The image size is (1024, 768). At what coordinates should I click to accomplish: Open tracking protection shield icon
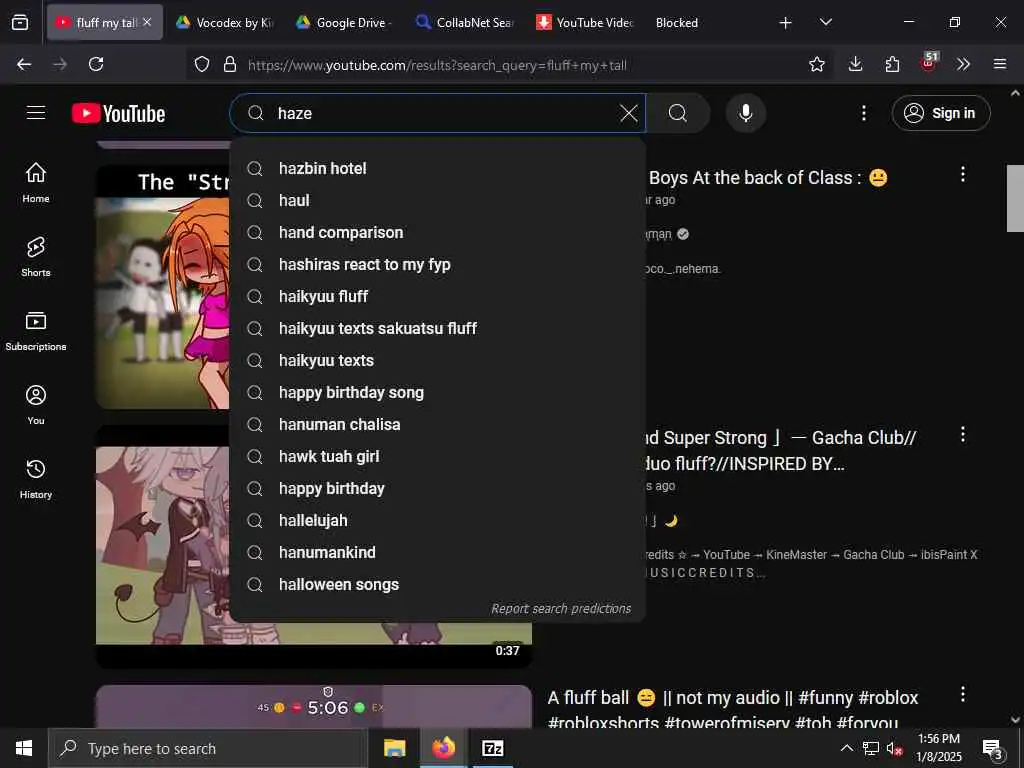(202, 64)
